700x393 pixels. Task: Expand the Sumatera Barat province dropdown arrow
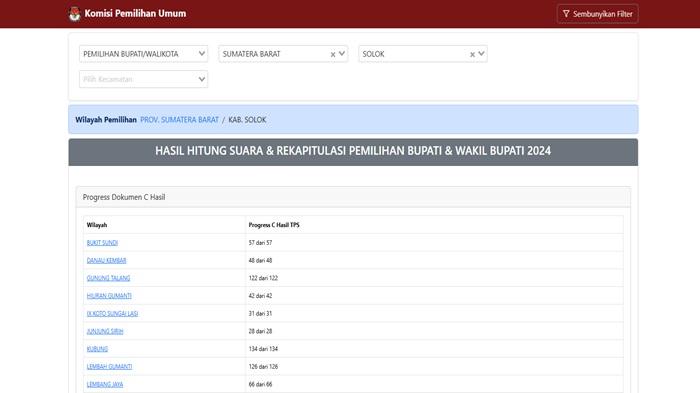[x=342, y=54]
